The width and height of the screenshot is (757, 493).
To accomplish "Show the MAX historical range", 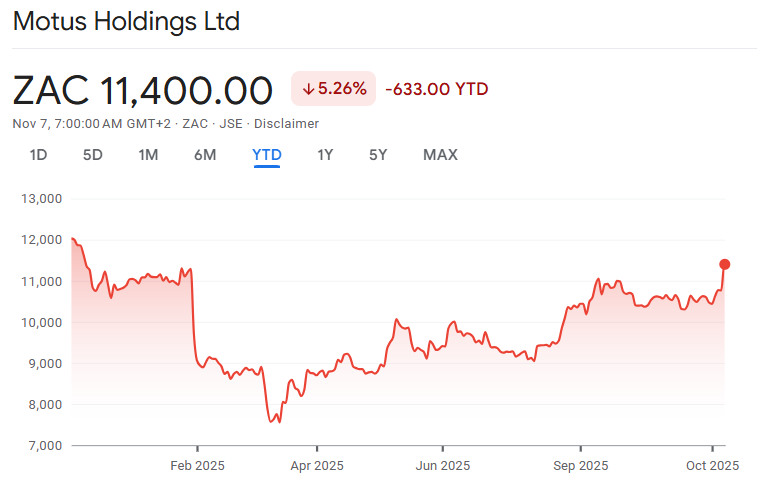I will coord(440,155).
